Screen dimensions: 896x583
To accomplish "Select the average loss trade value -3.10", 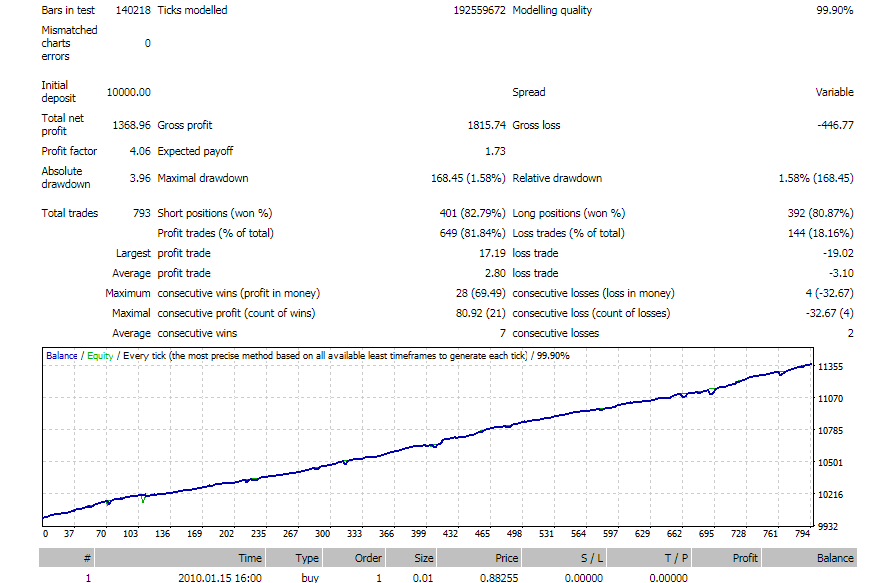I will [x=841, y=273].
